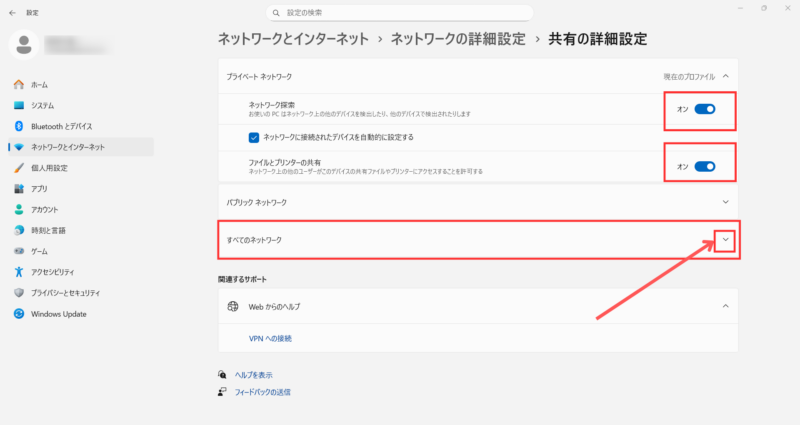Click the ヘルプを表示 link
This screenshot has height=425, width=800.
[x=253, y=374]
